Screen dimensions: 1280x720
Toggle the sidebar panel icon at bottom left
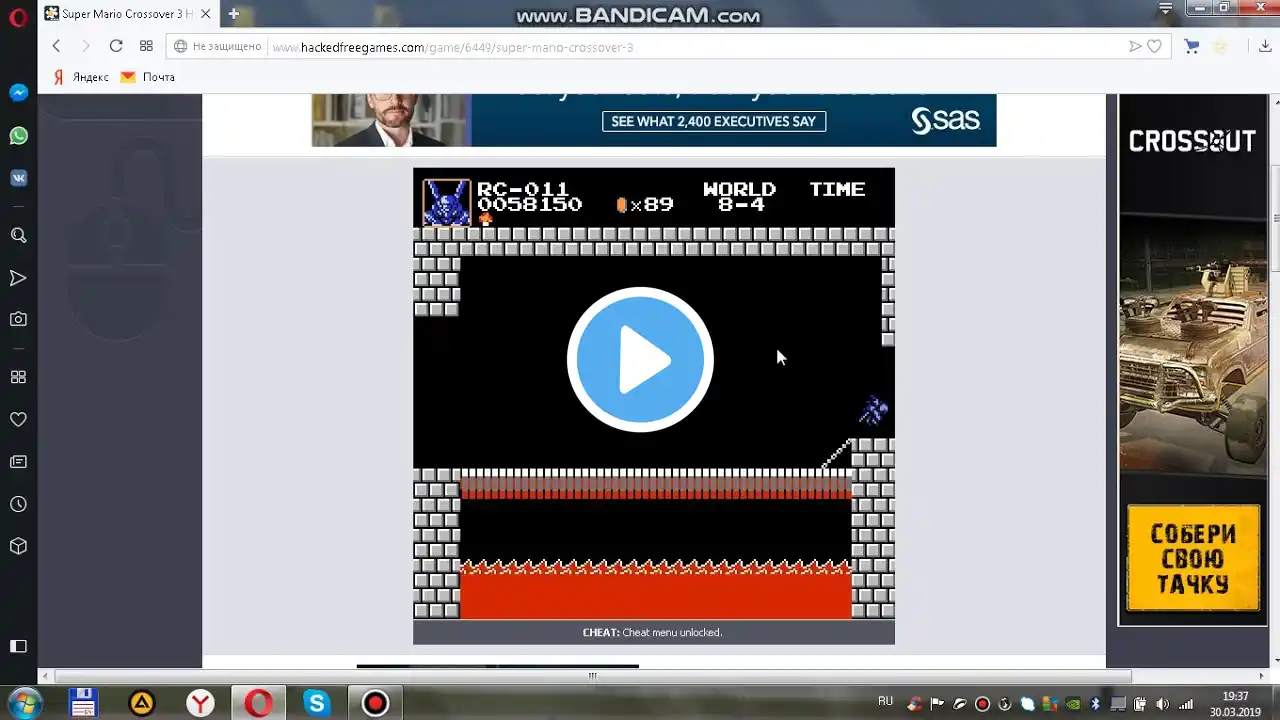tap(18, 646)
